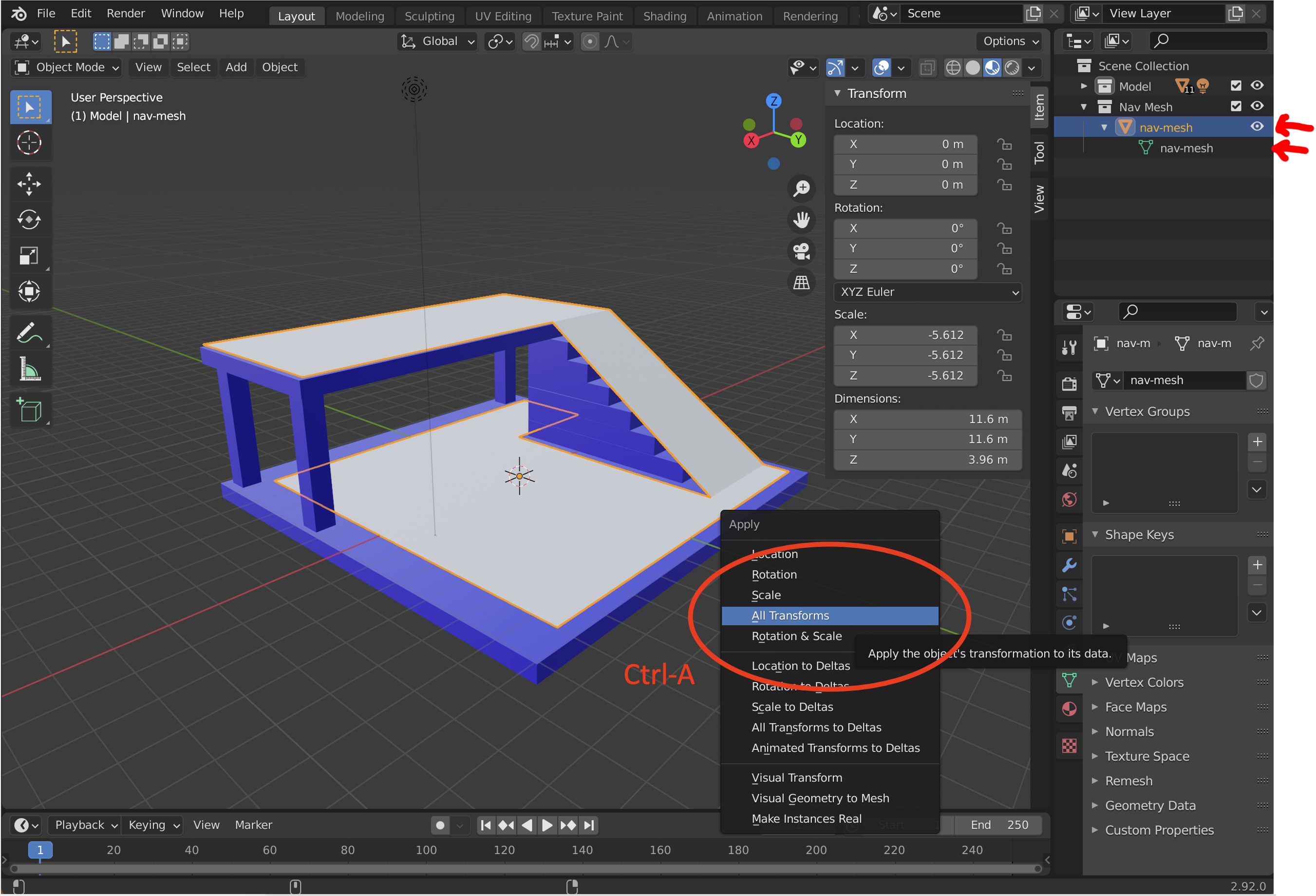1316x896 pixels.
Task: Pick the Scale tool
Action: (x=29, y=256)
